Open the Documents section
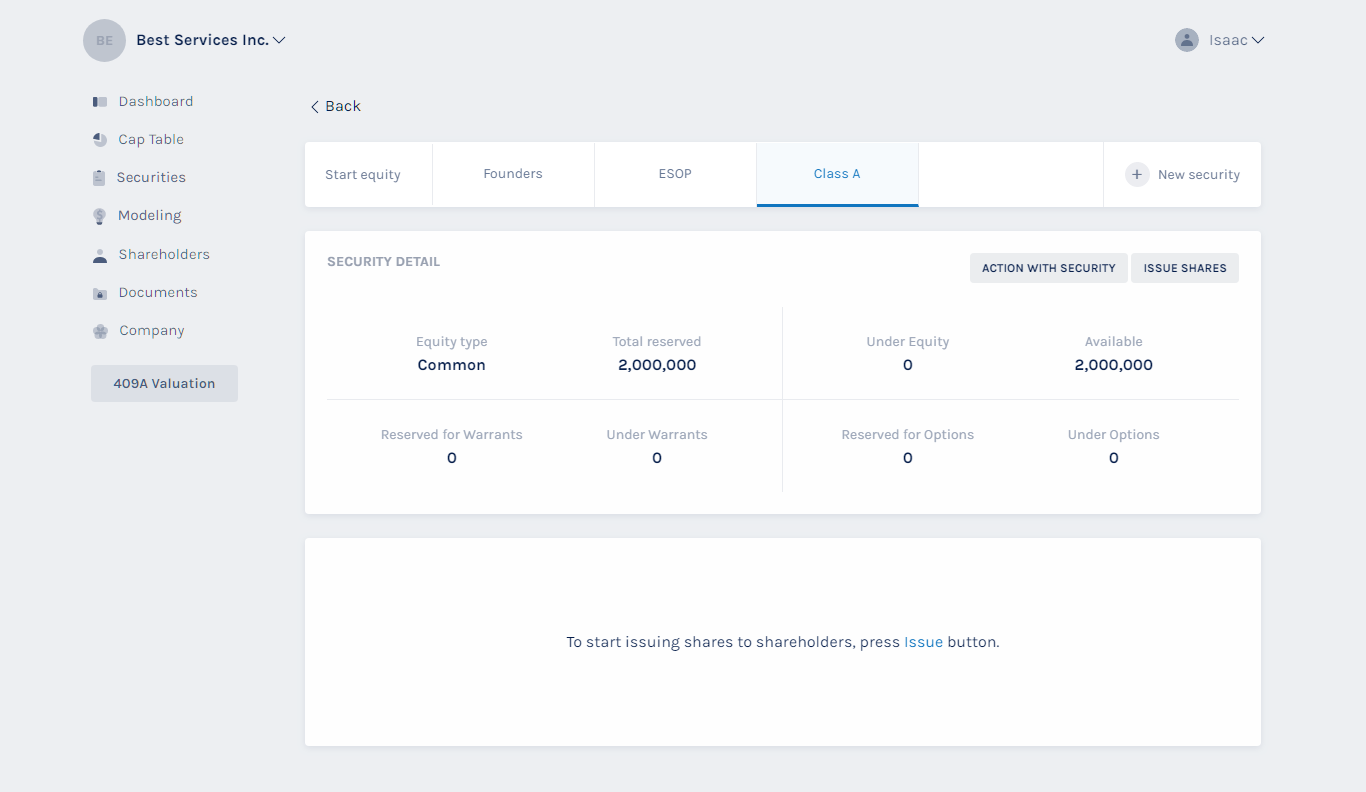 tap(158, 293)
